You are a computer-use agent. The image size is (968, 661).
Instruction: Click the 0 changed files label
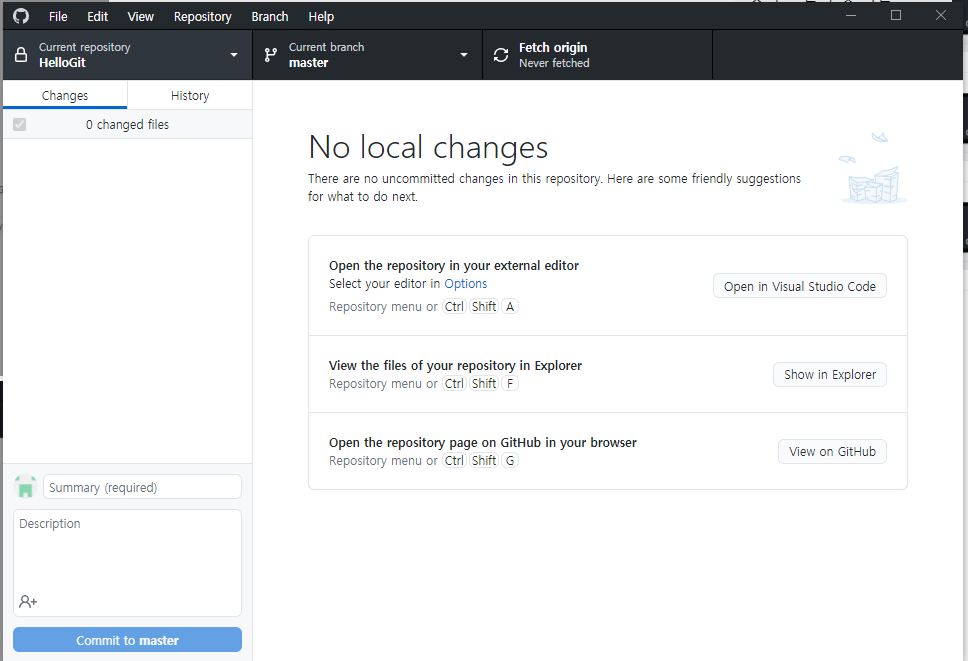(x=127, y=125)
